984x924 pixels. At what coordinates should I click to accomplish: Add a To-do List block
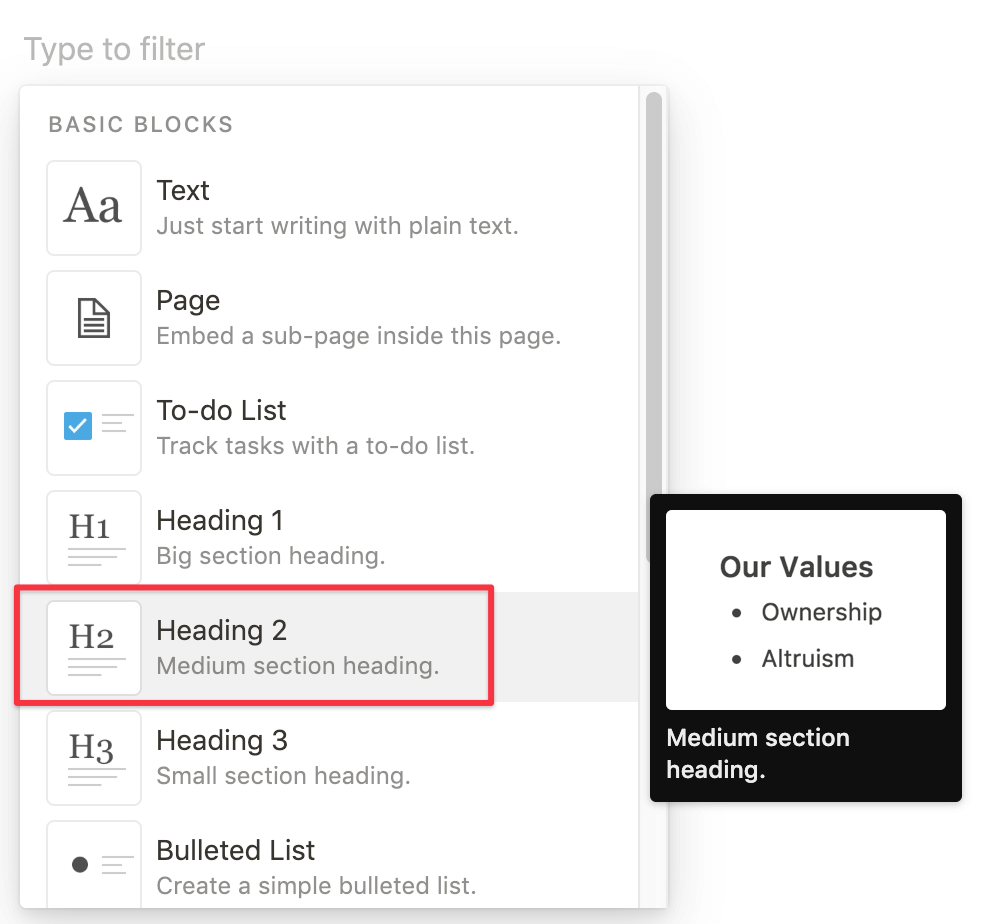click(221, 411)
